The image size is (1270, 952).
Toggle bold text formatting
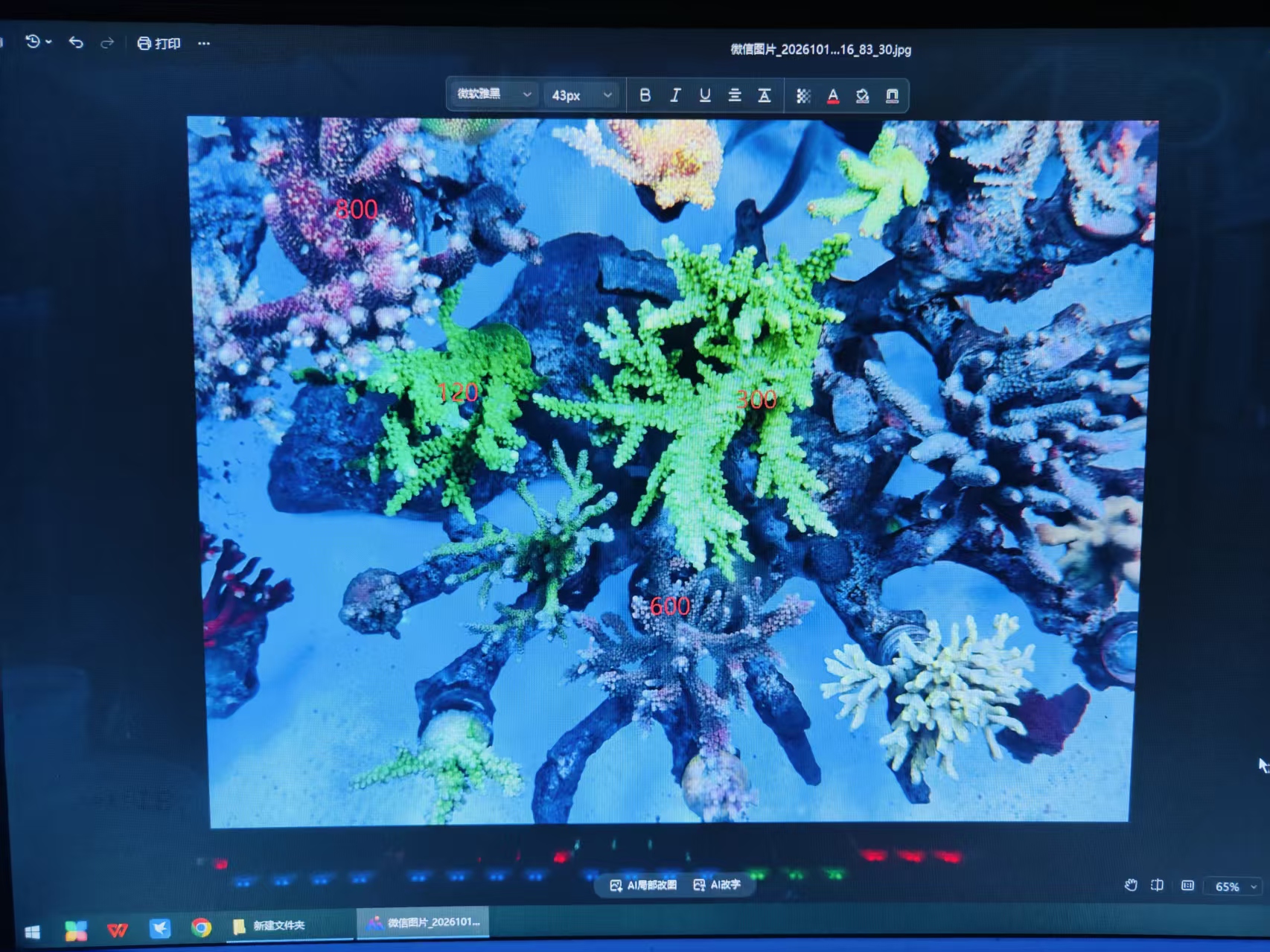coord(645,95)
